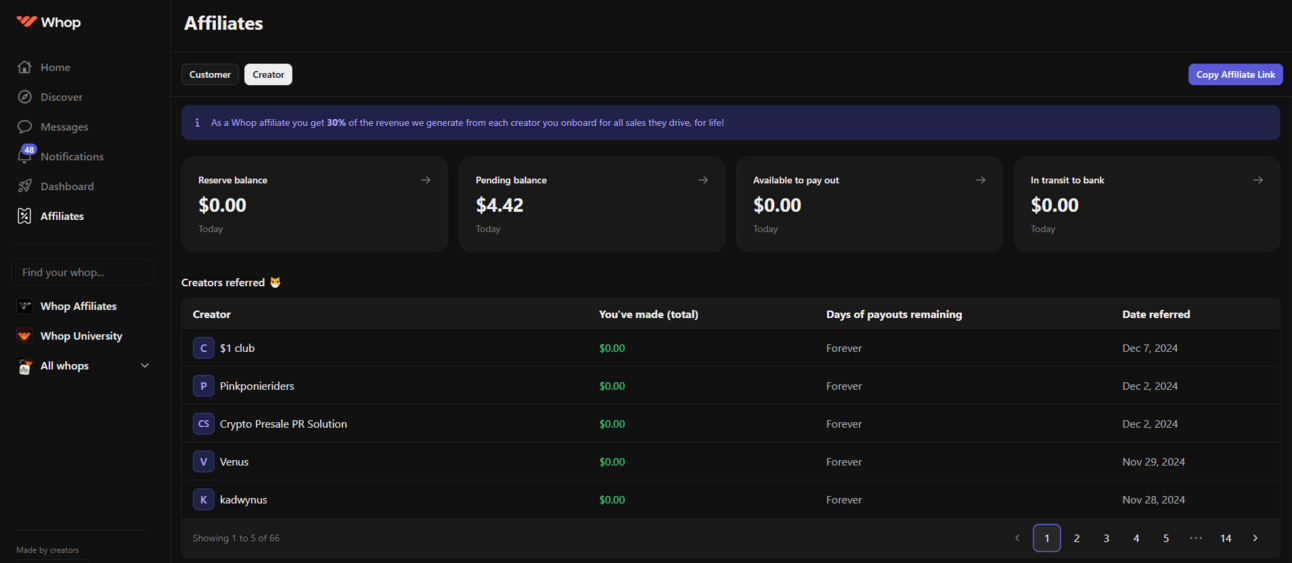Click the Whop logo

click(x=48, y=22)
